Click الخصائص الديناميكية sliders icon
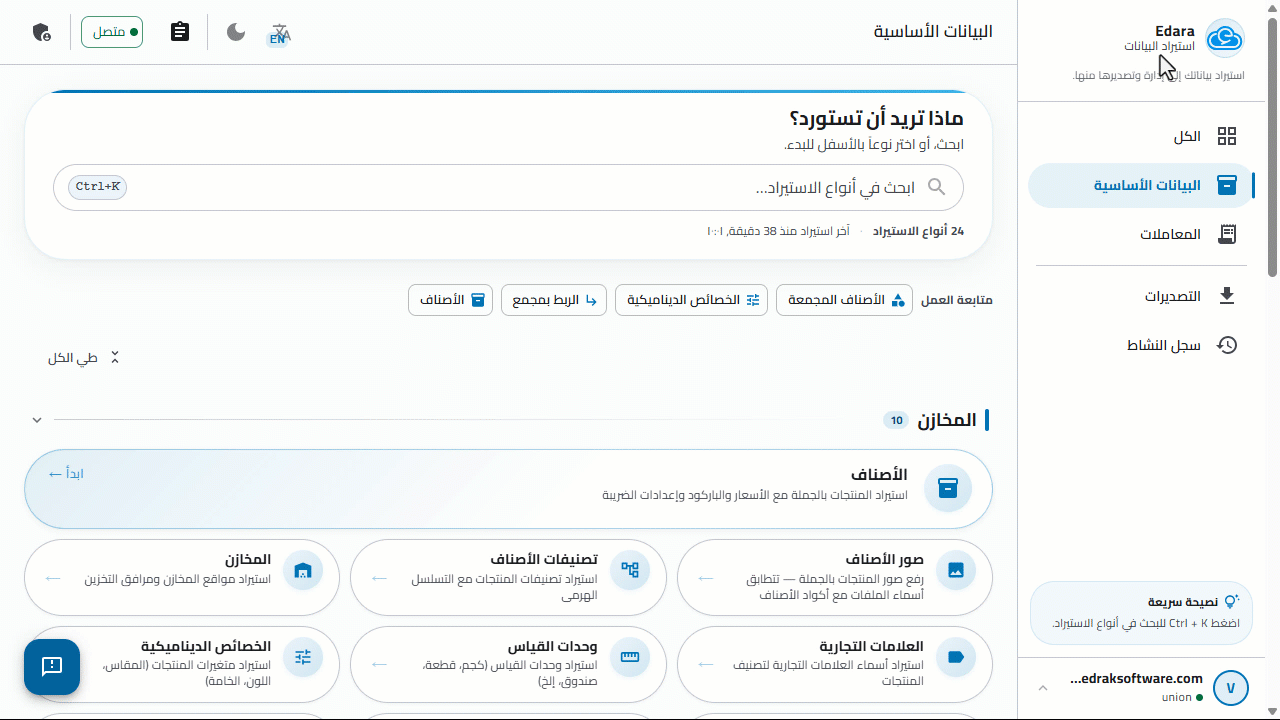The height and width of the screenshot is (720, 1280). (303, 657)
